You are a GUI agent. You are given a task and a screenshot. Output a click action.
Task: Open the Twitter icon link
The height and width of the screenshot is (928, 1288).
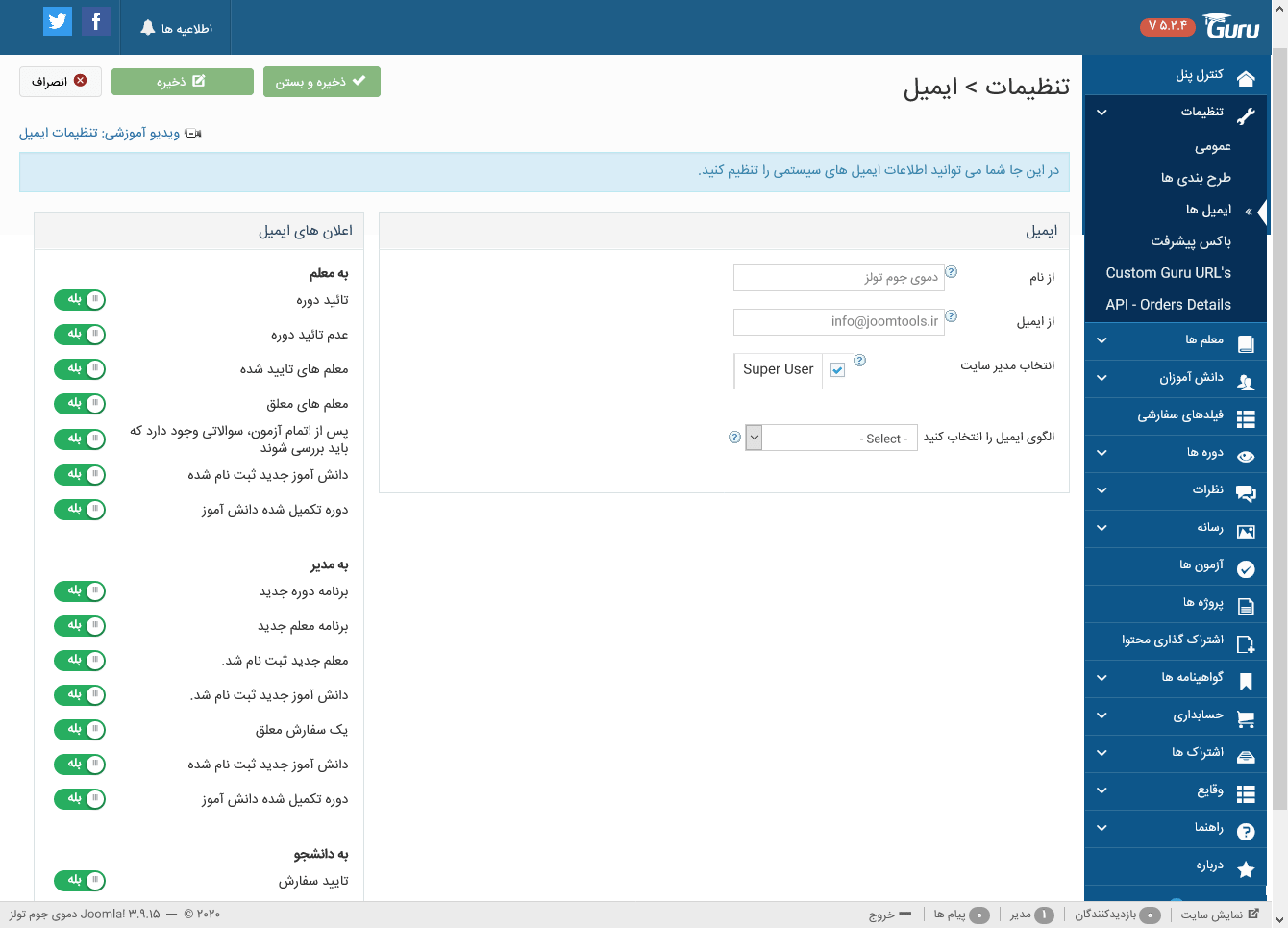pos(58,21)
